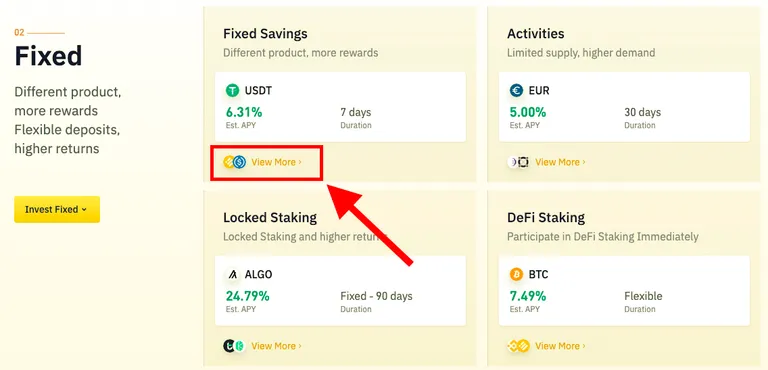This screenshot has width=768, height=370.
Task: Click the Fixed Savings heading
Action: point(265,33)
